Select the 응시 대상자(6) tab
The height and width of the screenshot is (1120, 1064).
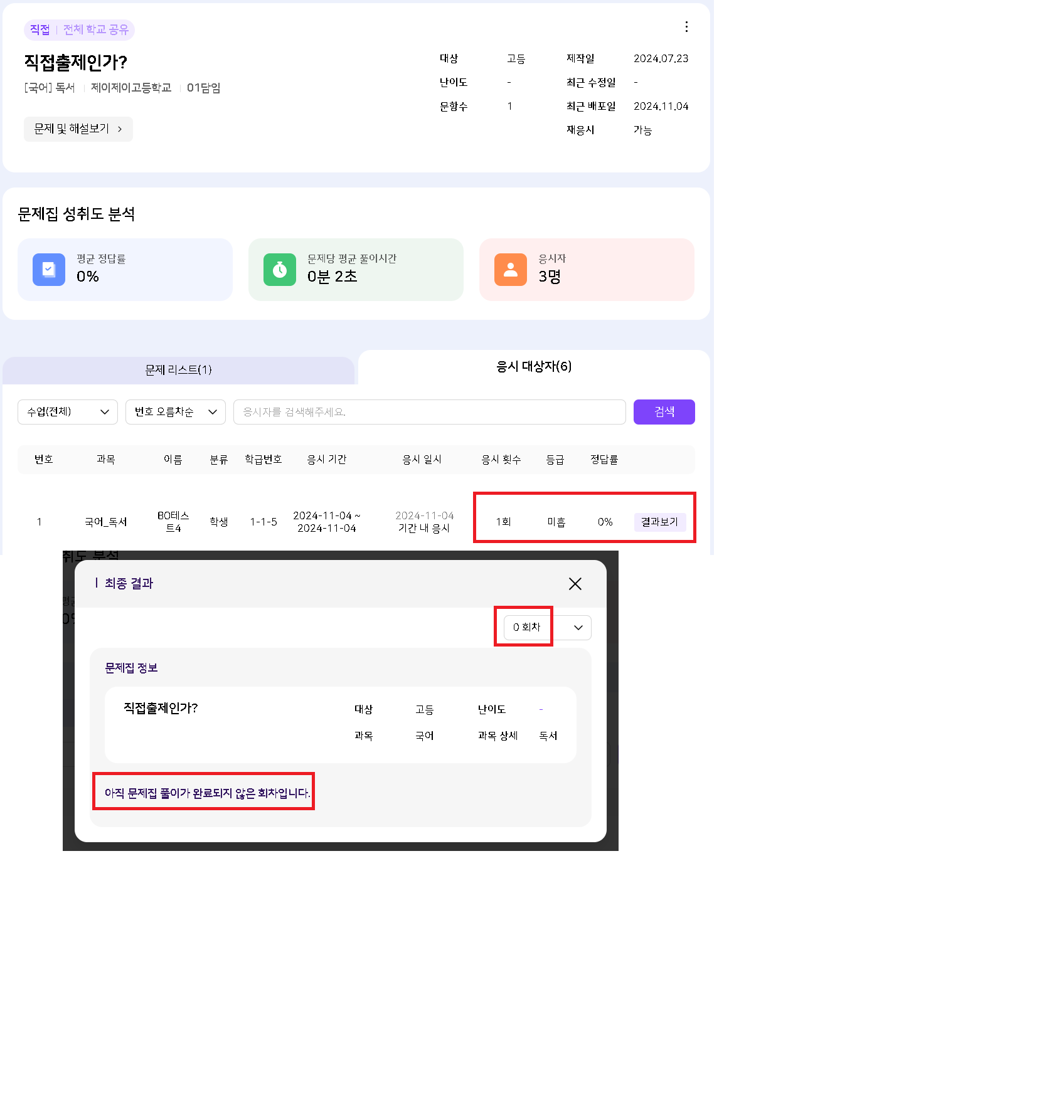pos(534,367)
